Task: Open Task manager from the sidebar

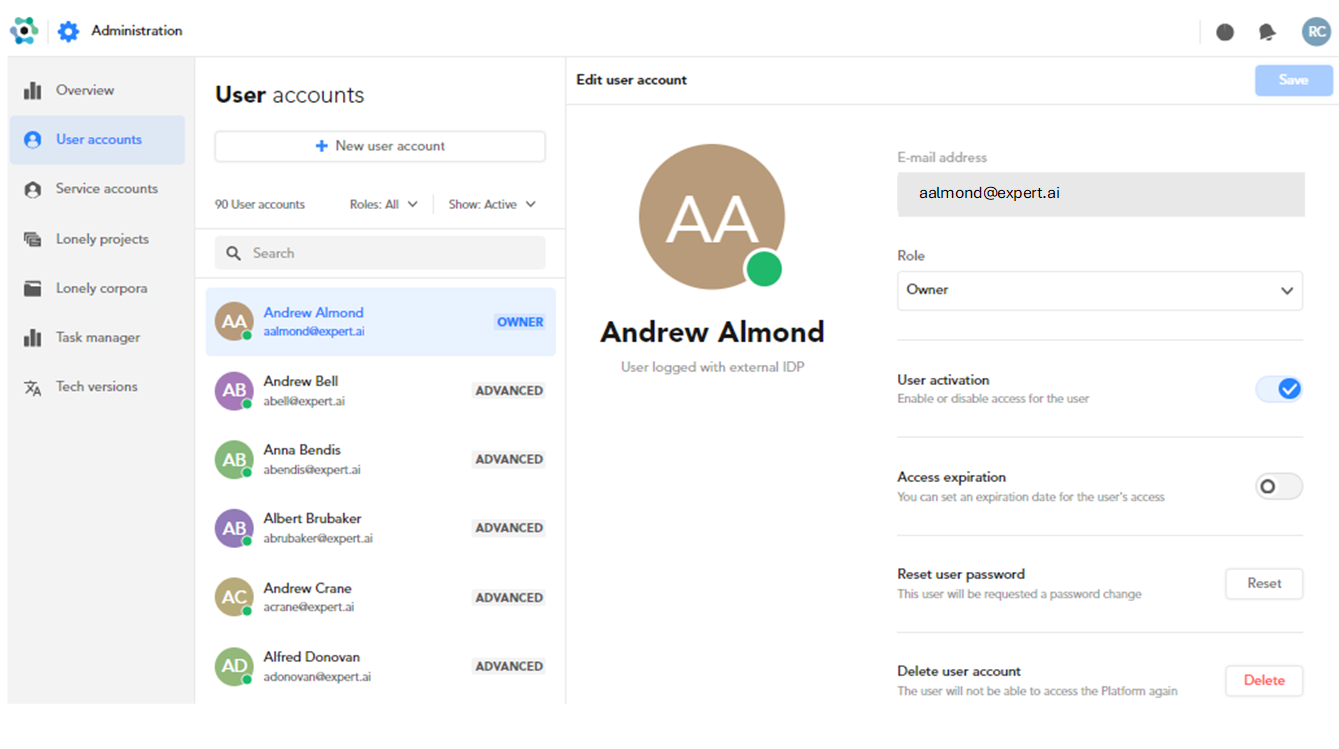Action: pos(98,338)
